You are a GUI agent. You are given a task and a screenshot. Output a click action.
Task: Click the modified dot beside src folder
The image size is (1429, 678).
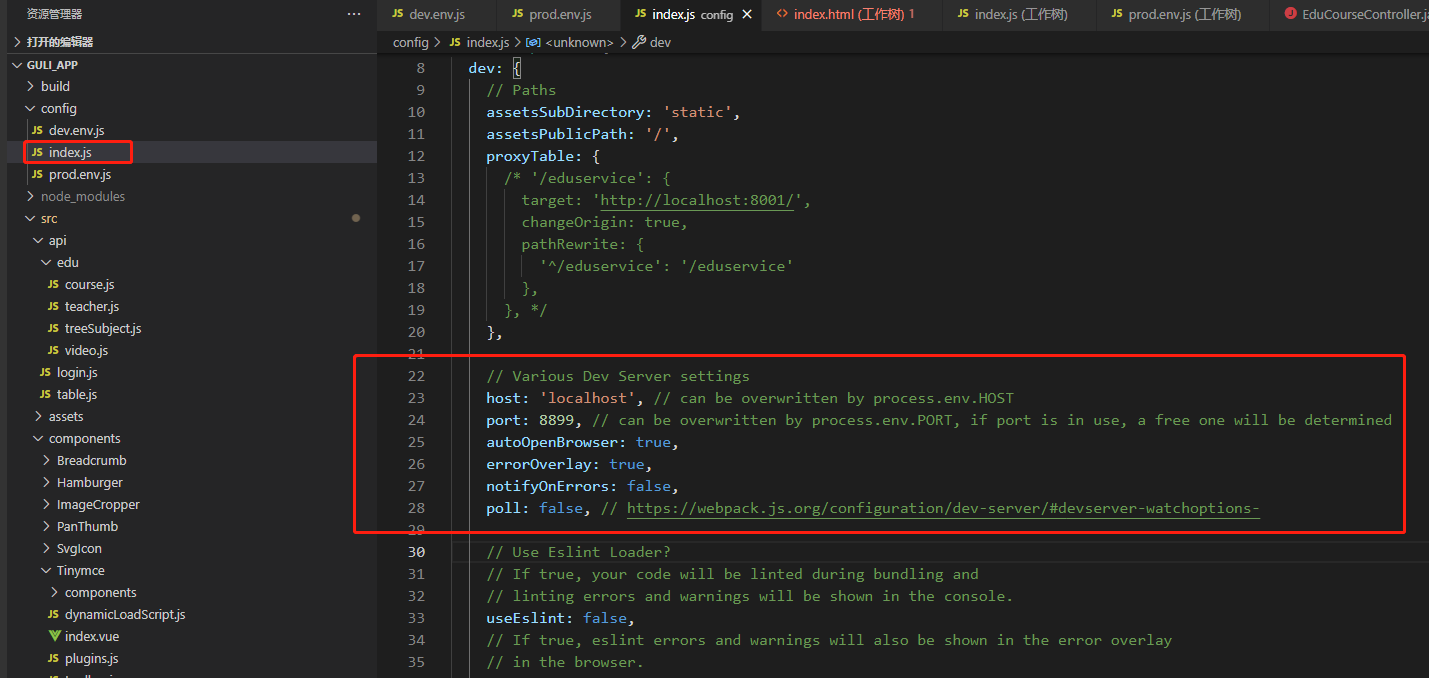click(355, 218)
